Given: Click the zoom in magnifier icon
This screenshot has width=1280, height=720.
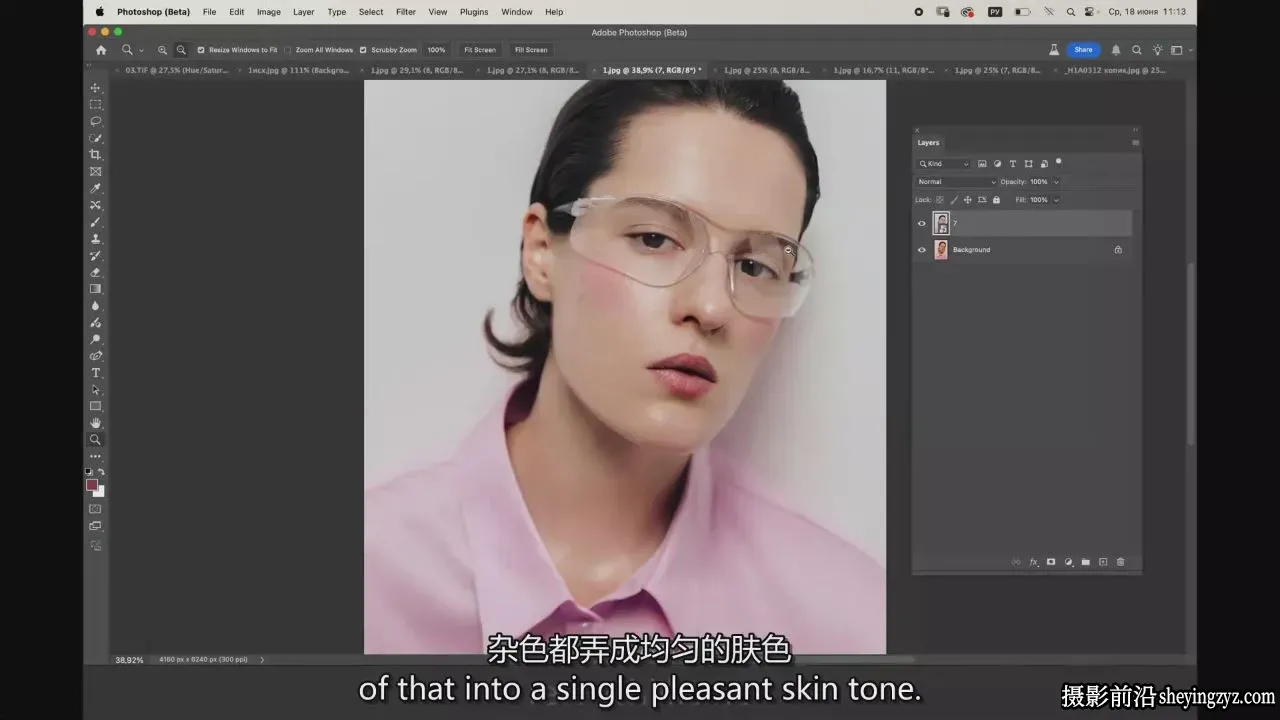Looking at the screenshot, I should [x=162, y=50].
